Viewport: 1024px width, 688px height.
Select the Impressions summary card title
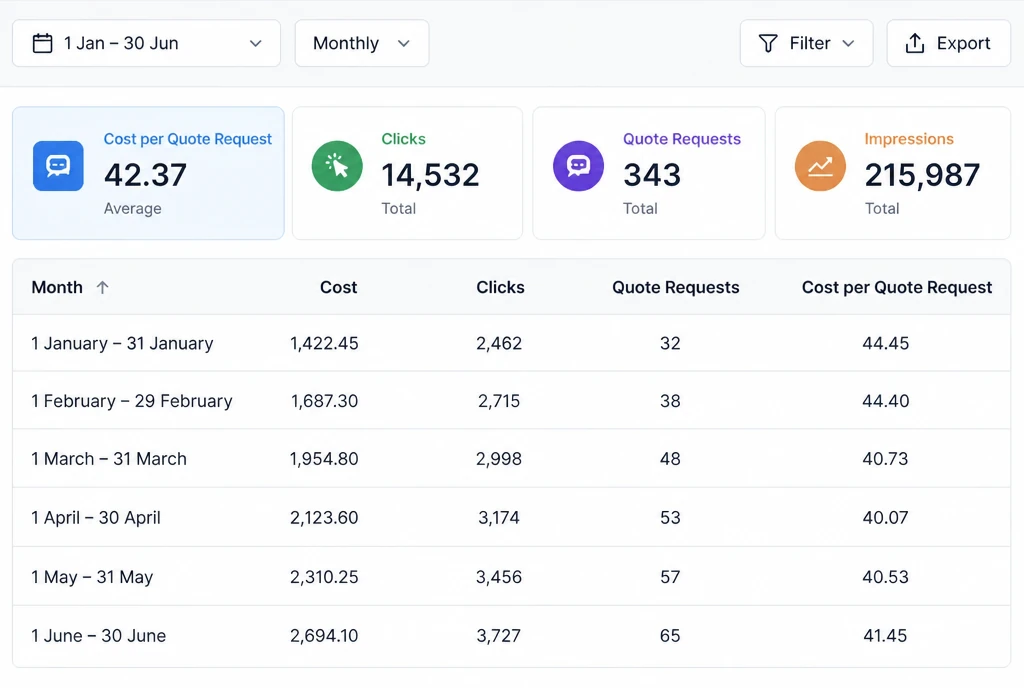coord(909,139)
